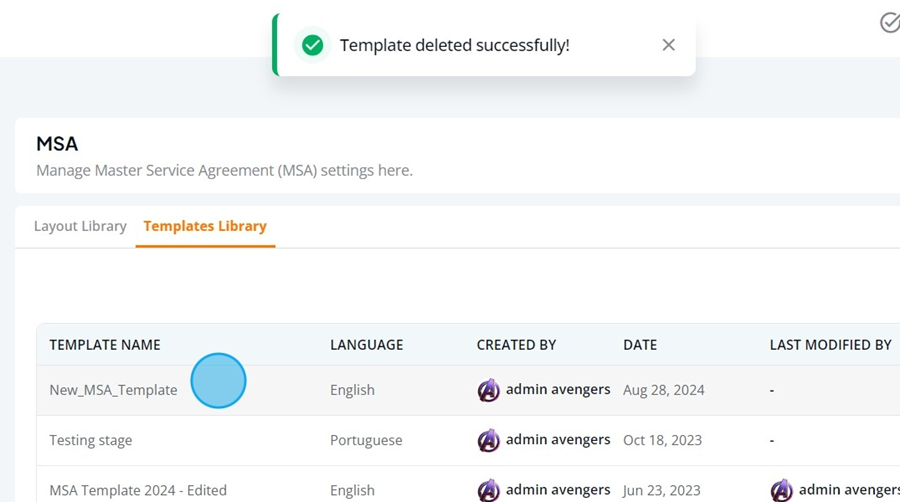Sort by Template Name column header

pos(105,345)
